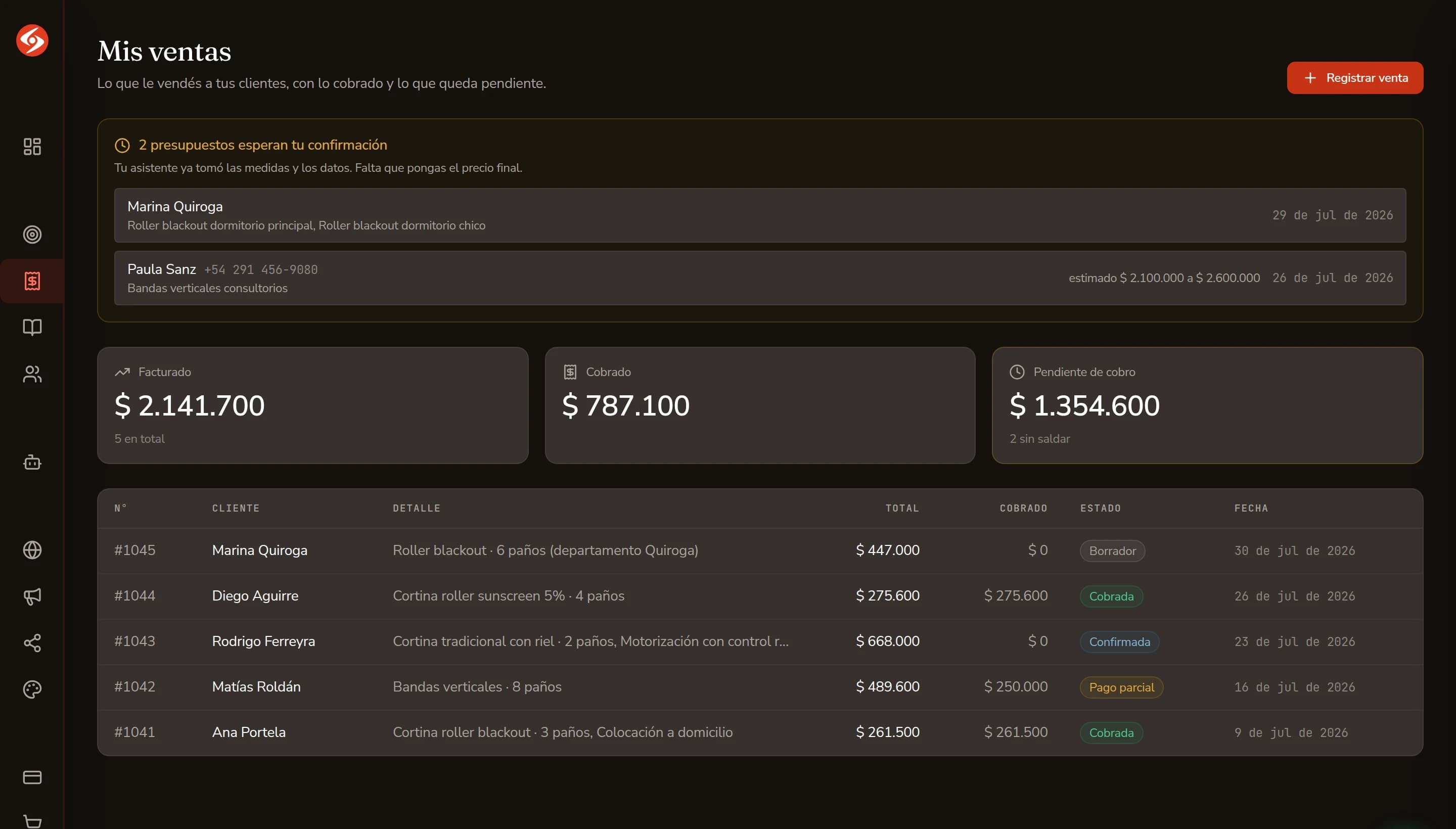Open sale number #1042
Screen dimensions: 1456x829
point(135,686)
